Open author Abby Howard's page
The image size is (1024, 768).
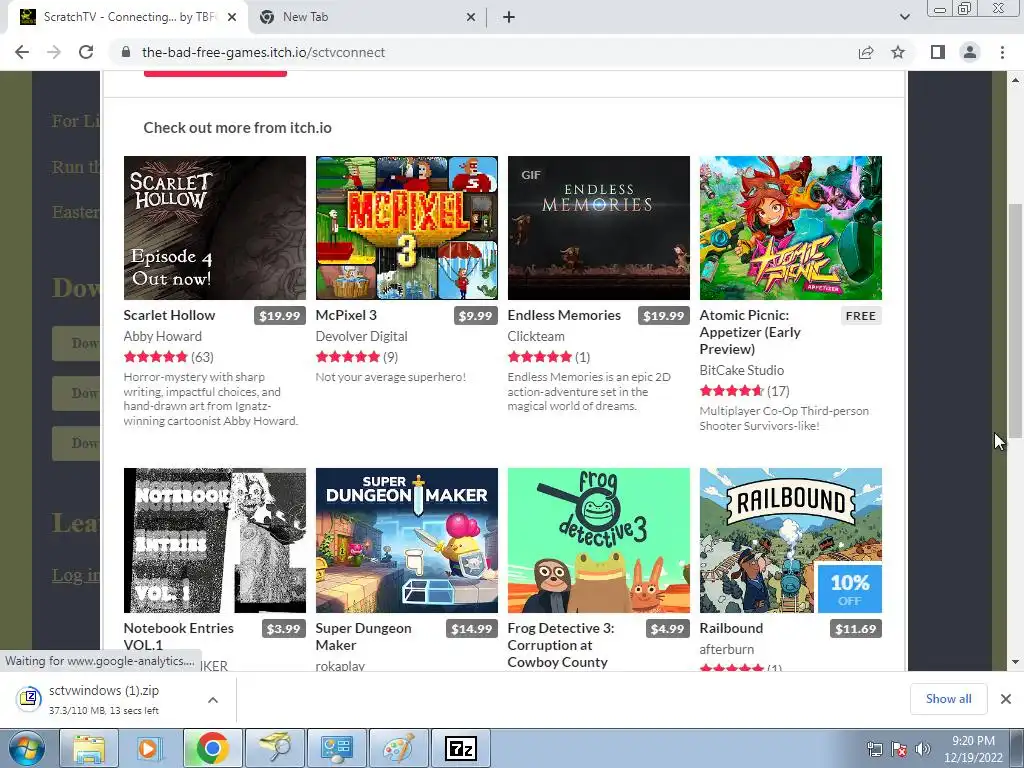pyautogui.click(x=163, y=336)
